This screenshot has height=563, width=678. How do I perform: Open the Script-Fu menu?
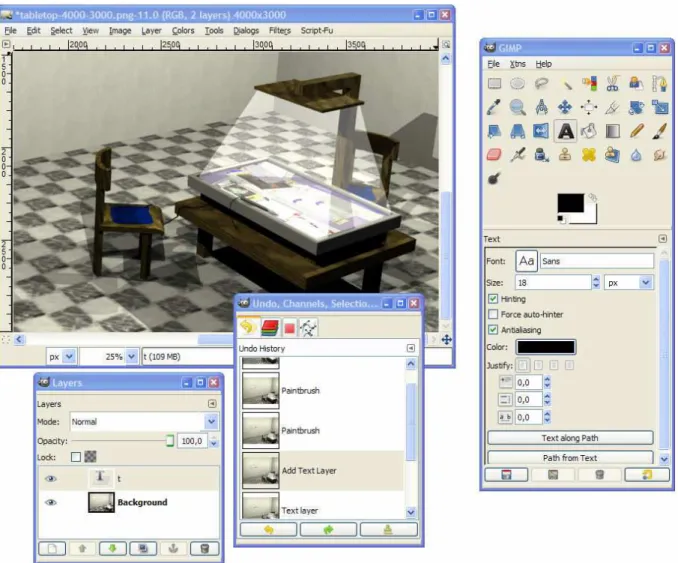click(x=317, y=31)
